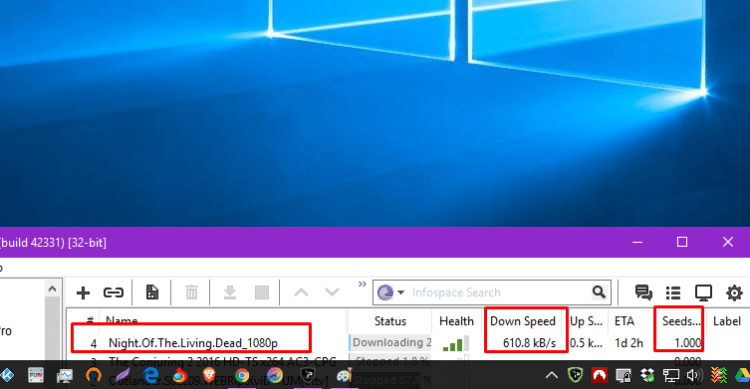
Task: Open the chat bubbles icon in toolbar
Action: pyautogui.click(x=643, y=292)
